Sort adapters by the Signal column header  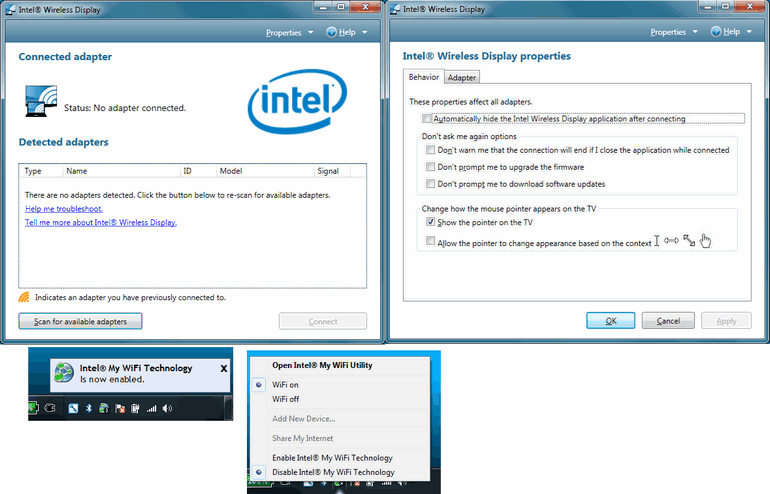coord(332,171)
